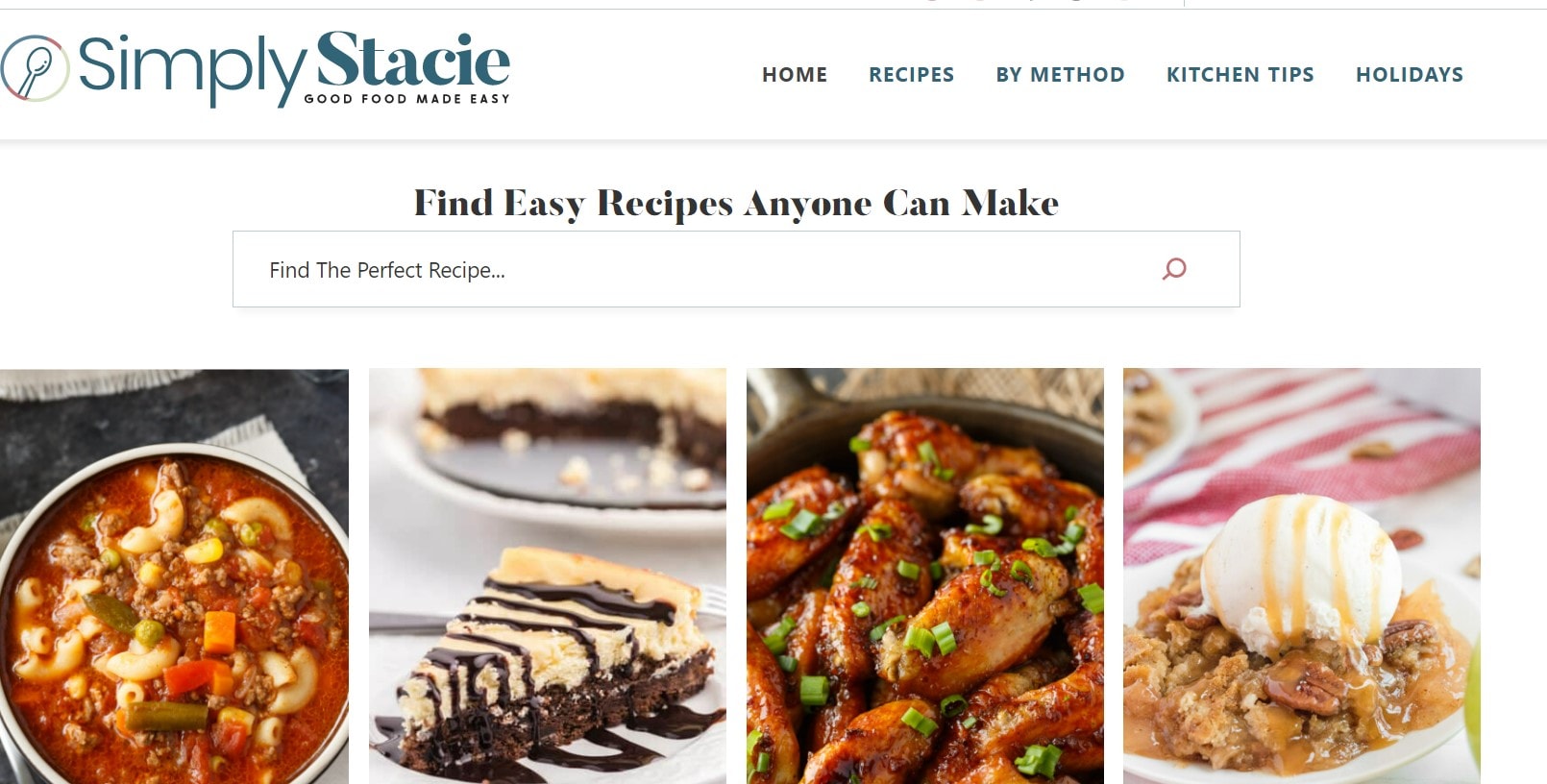
Task: Focus the Find The Perfect Recipe field
Action: 736,269
